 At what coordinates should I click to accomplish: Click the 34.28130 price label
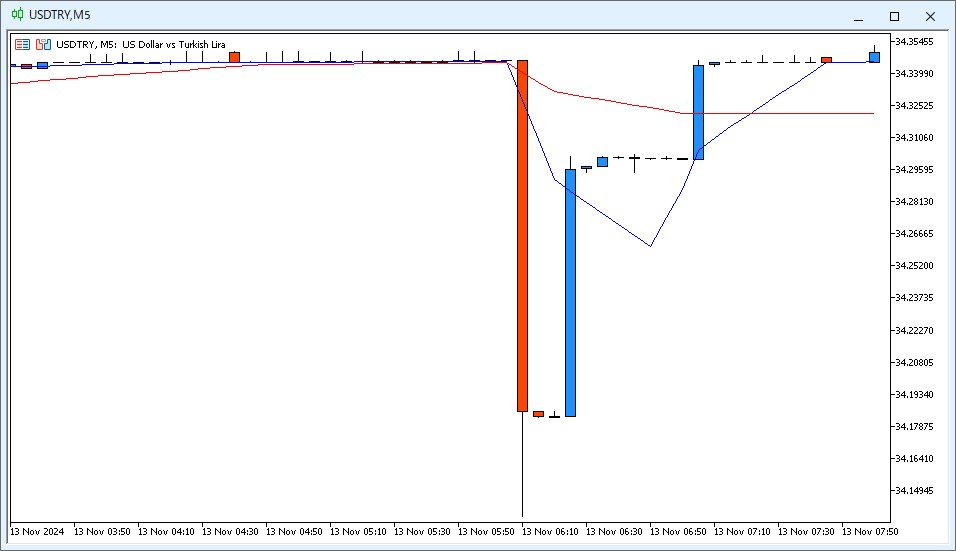pos(914,201)
